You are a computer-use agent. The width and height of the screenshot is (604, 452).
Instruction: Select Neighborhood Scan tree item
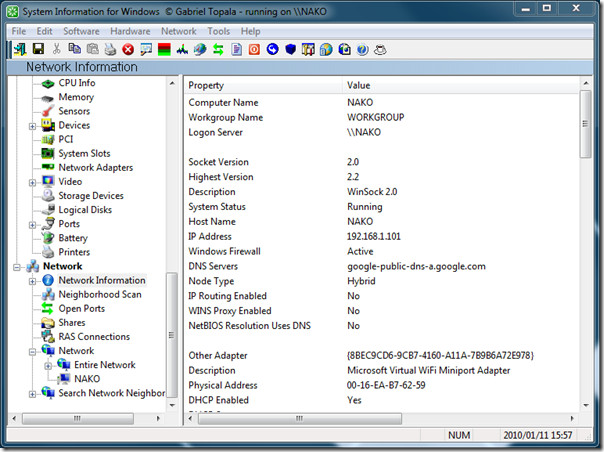(x=100, y=294)
